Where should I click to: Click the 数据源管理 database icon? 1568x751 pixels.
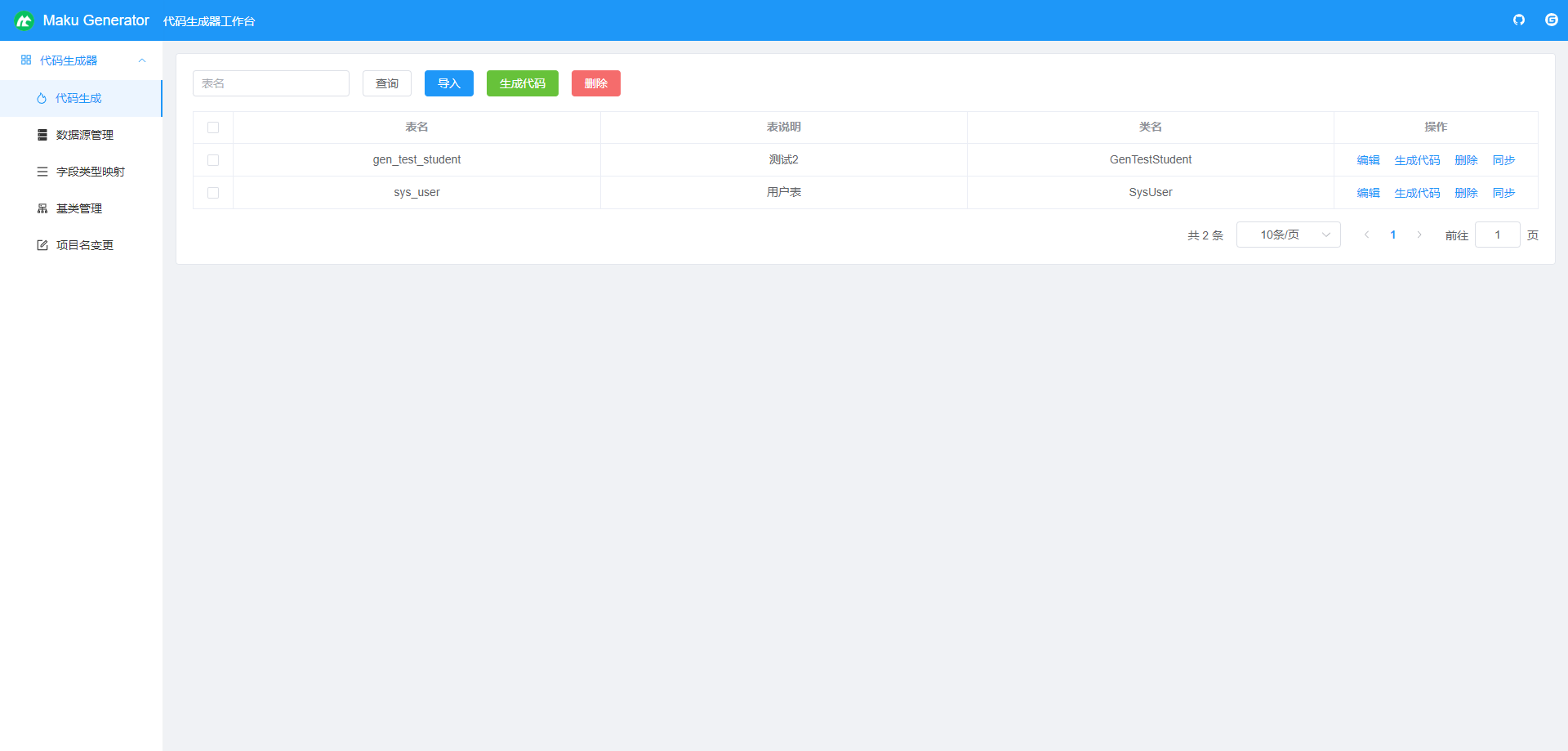pos(42,135)
